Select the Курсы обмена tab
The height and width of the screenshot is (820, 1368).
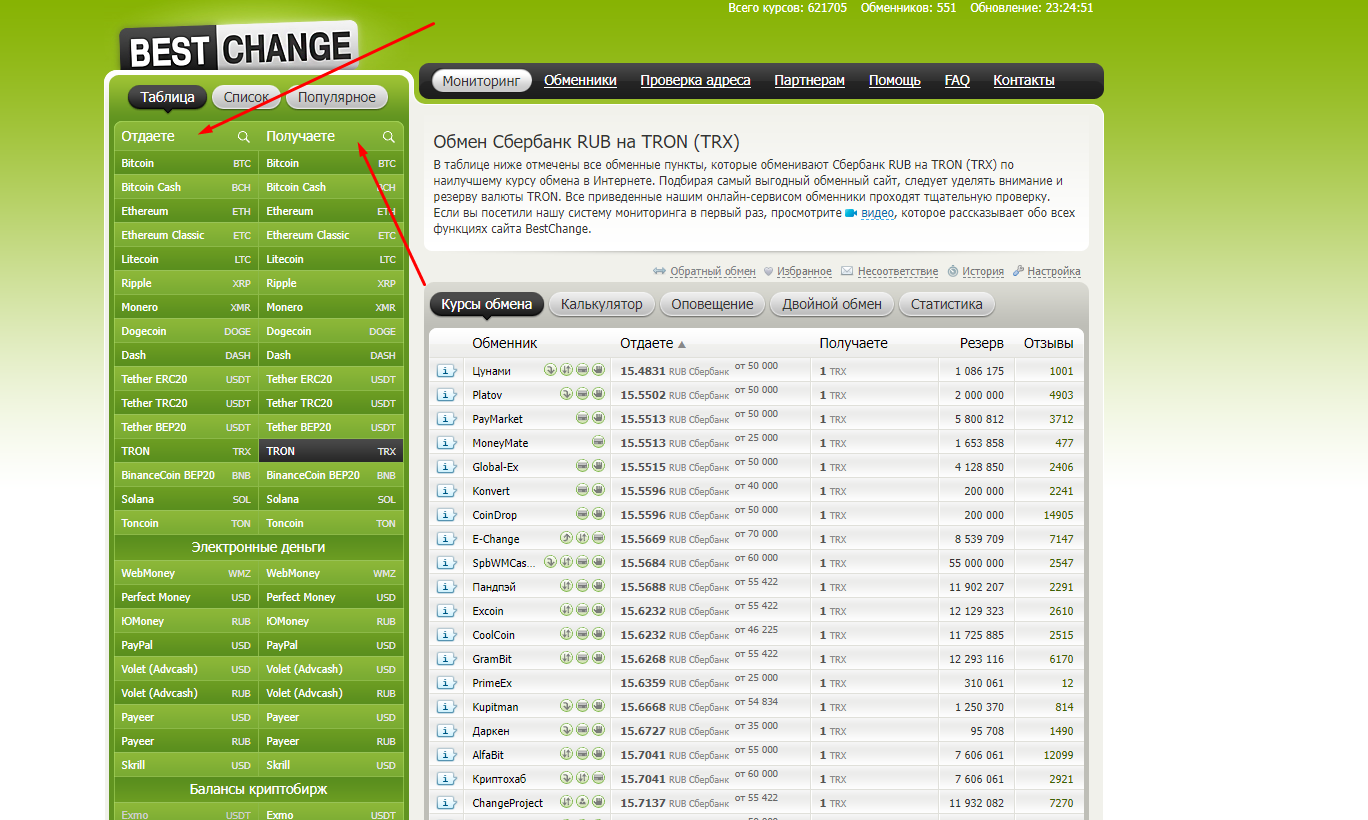[487, 304]
